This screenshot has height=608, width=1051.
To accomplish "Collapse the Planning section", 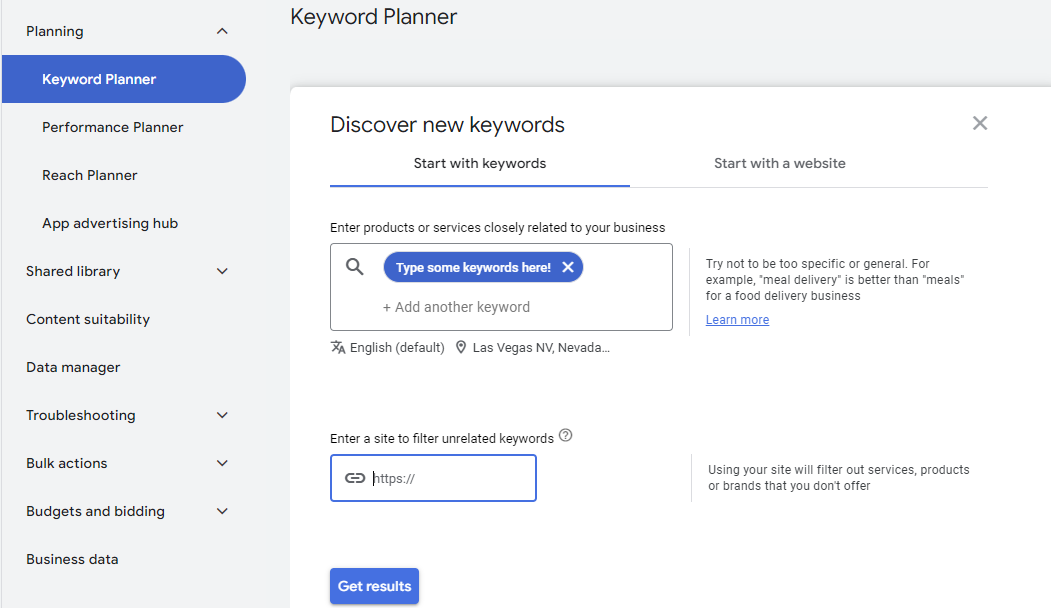I will [223, 32].
